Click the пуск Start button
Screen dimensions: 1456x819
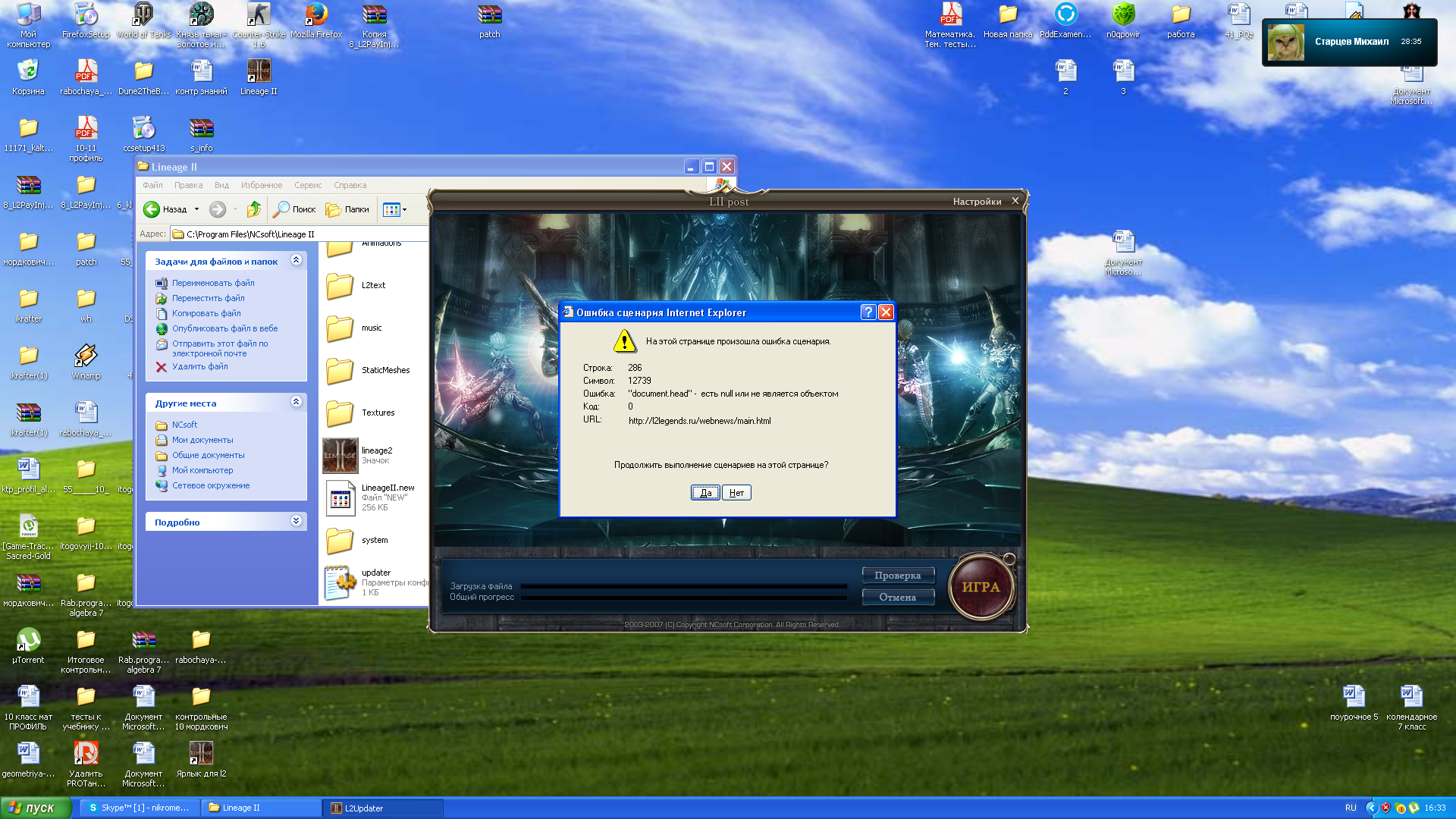pyautogui.click(x=35, y=808)
